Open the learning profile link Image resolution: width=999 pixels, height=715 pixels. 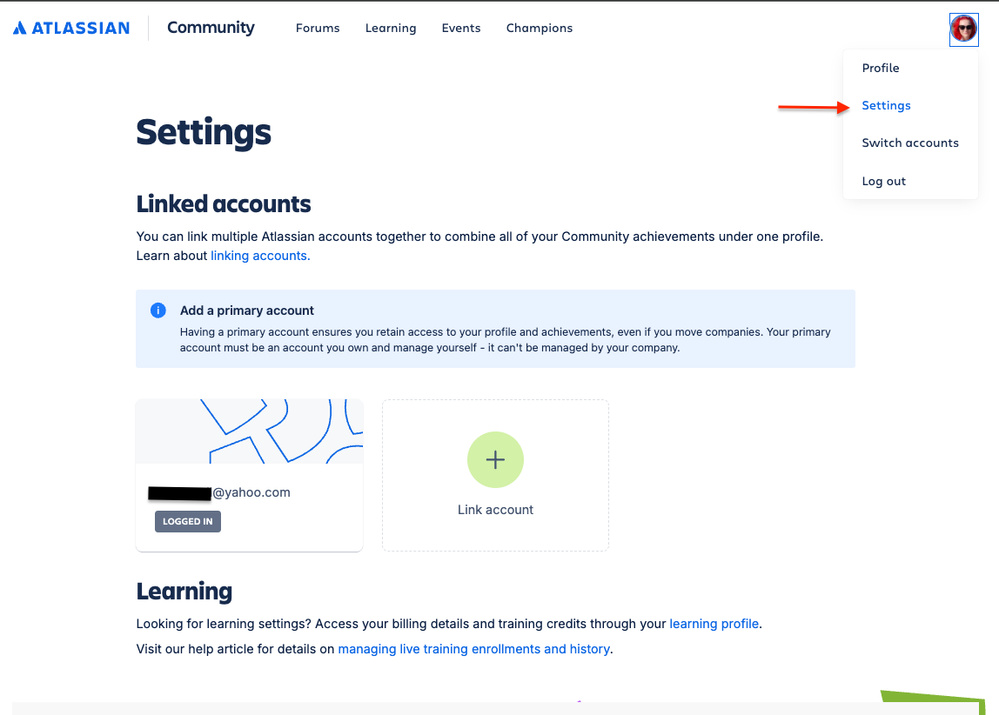[714, 623]
